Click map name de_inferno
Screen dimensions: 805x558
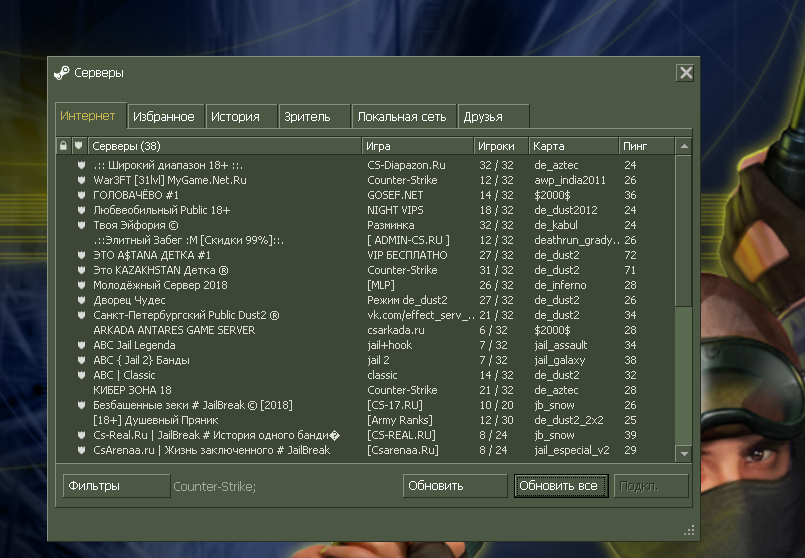560,285
